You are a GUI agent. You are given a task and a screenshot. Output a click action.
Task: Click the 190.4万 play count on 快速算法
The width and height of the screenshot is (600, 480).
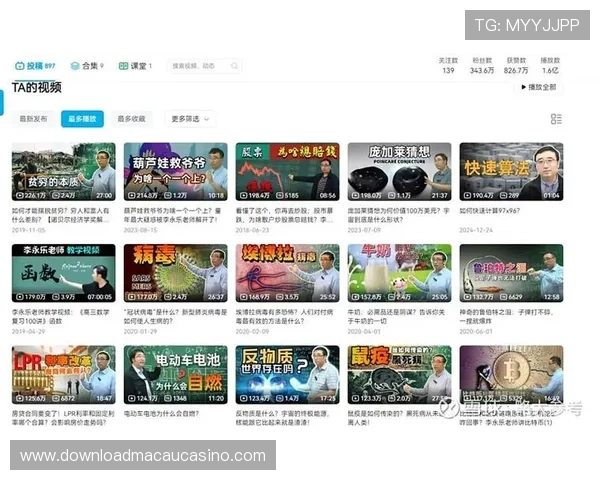click(479, 196)
